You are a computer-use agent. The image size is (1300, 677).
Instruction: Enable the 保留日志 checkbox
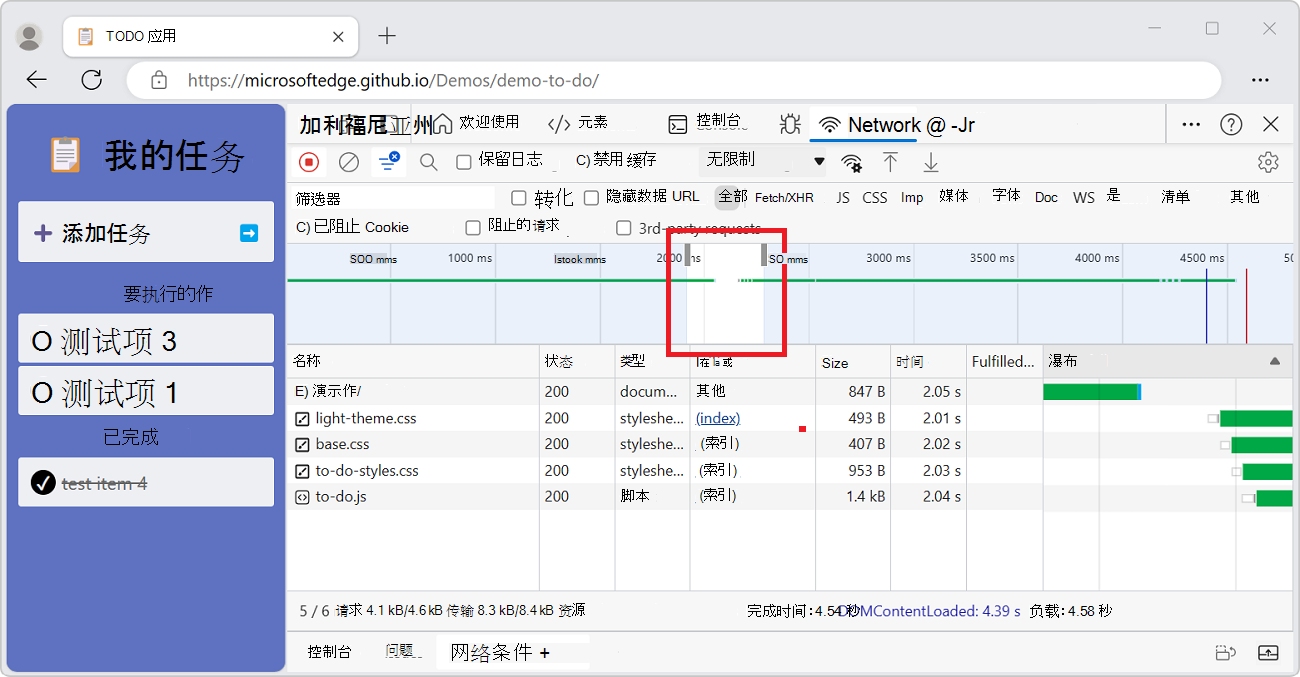tap(464, 162)
